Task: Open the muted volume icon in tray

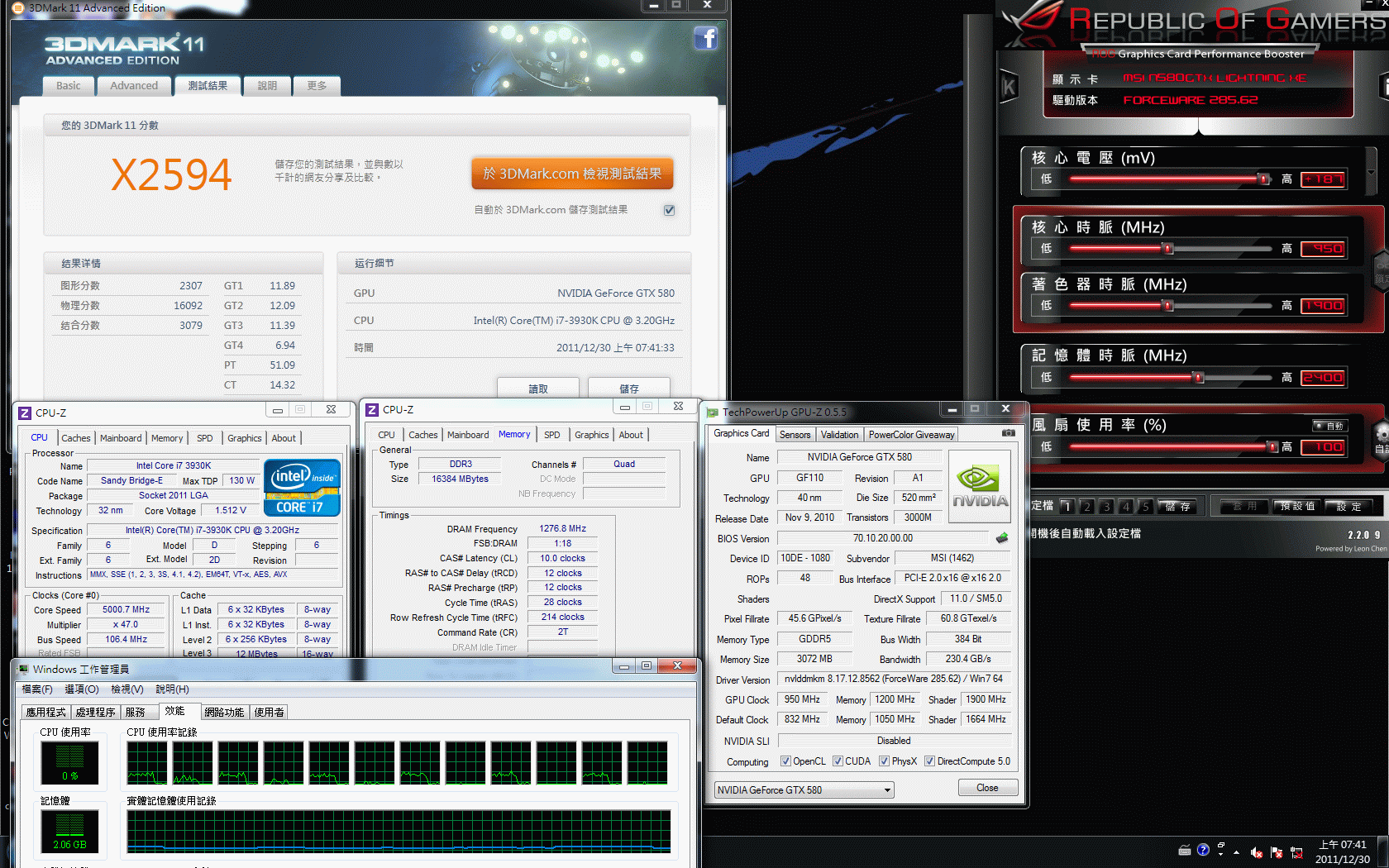Action: (x=1257, y=852)
